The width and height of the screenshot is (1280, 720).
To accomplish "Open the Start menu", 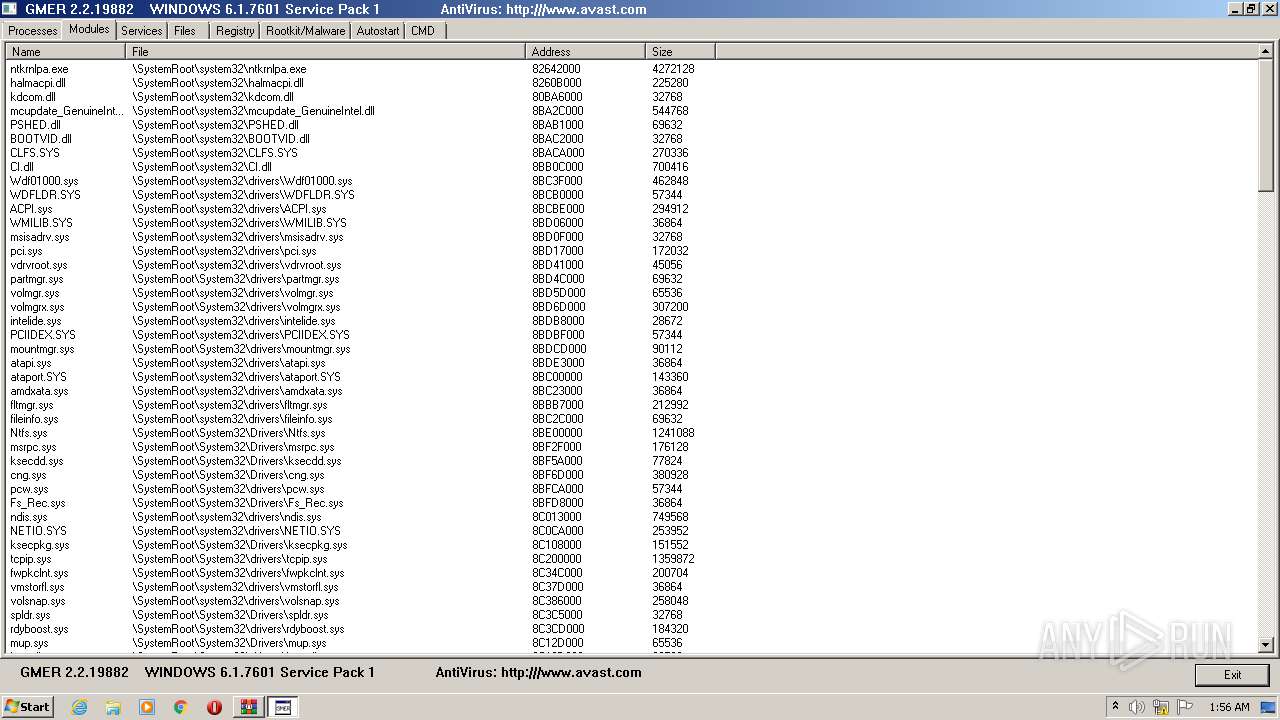I will [27, 707].
